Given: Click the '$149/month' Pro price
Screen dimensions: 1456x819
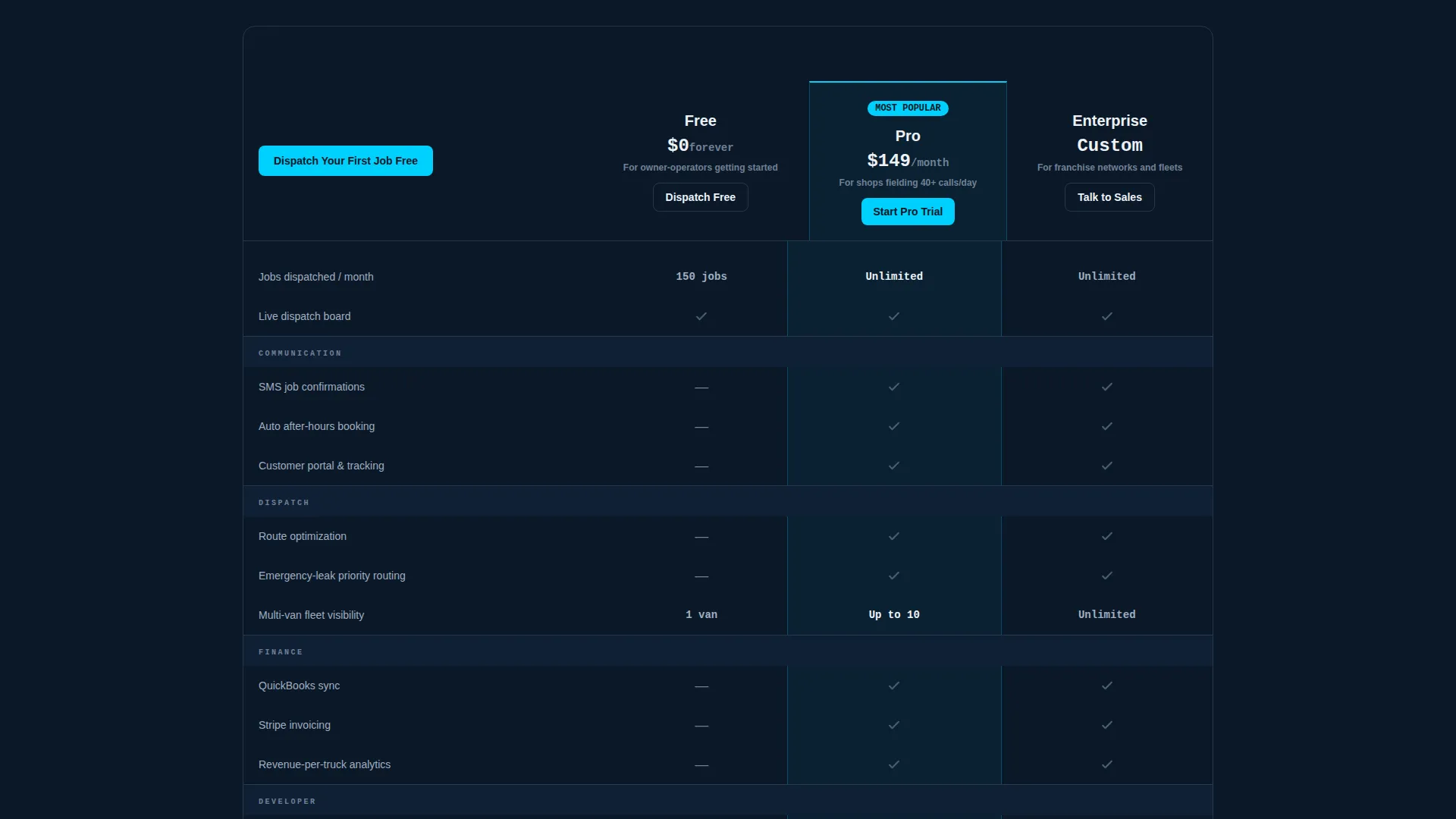Looking at the screenshot, I should 908,161.
